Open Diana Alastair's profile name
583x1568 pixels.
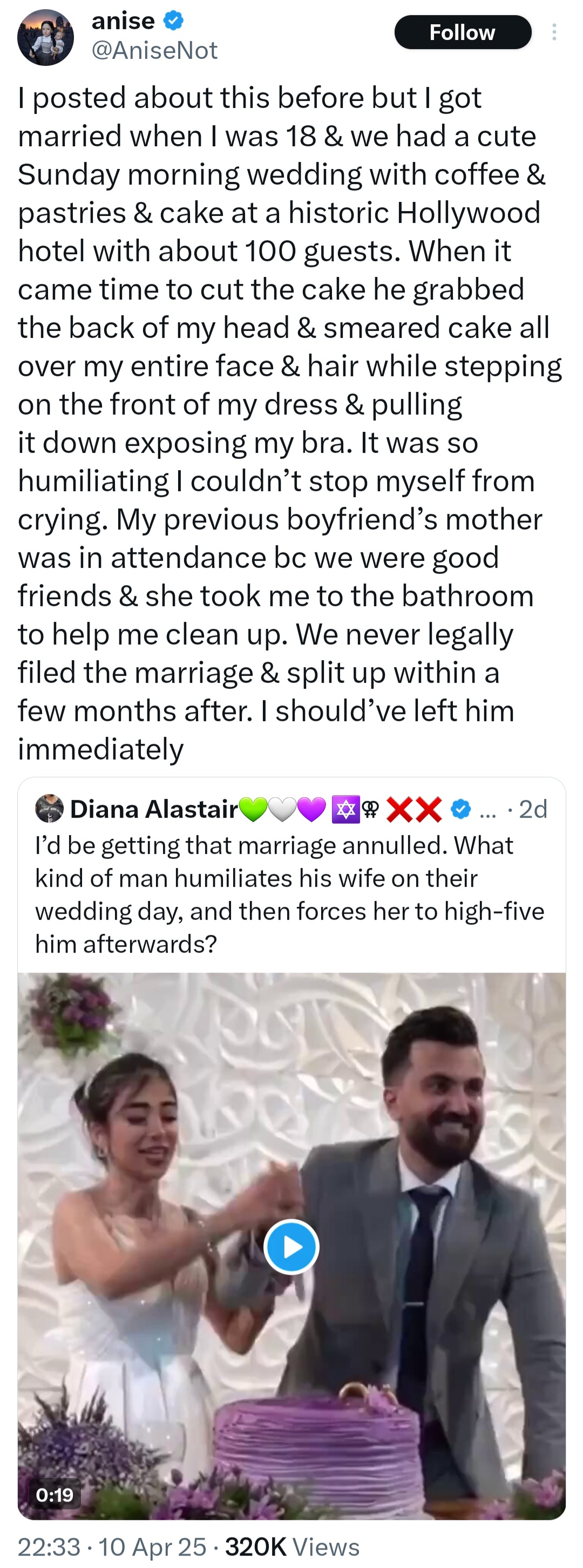[153, 809]
